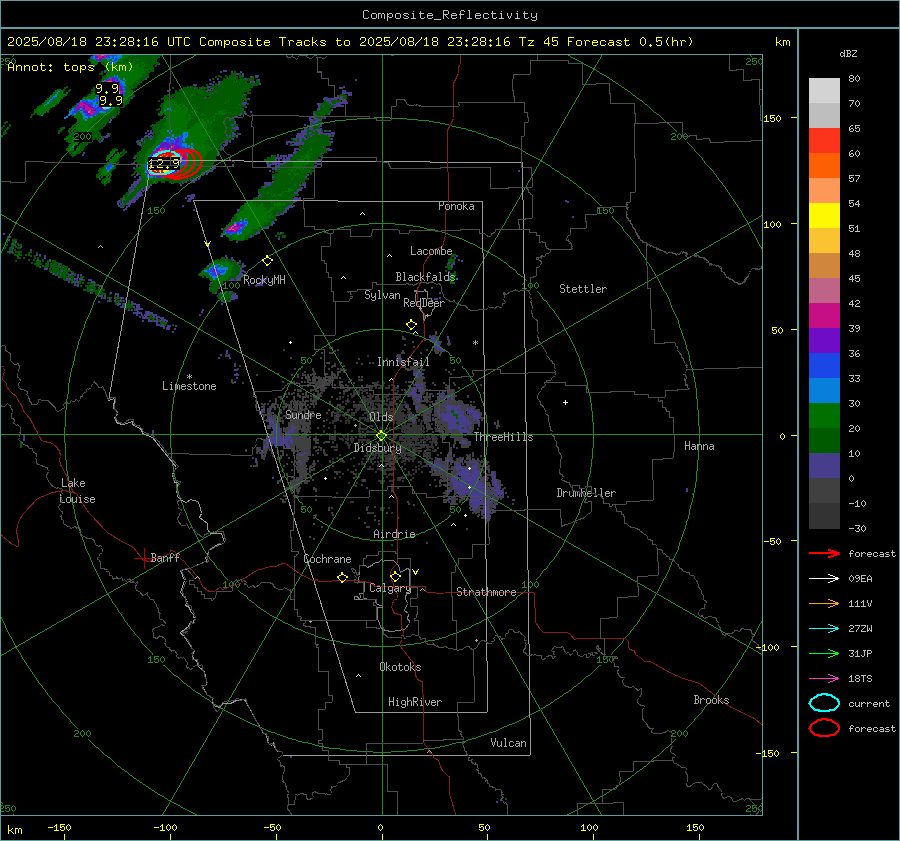Click the Sylvan map label
Screen dimensions: 900x841
click(382, 295)
